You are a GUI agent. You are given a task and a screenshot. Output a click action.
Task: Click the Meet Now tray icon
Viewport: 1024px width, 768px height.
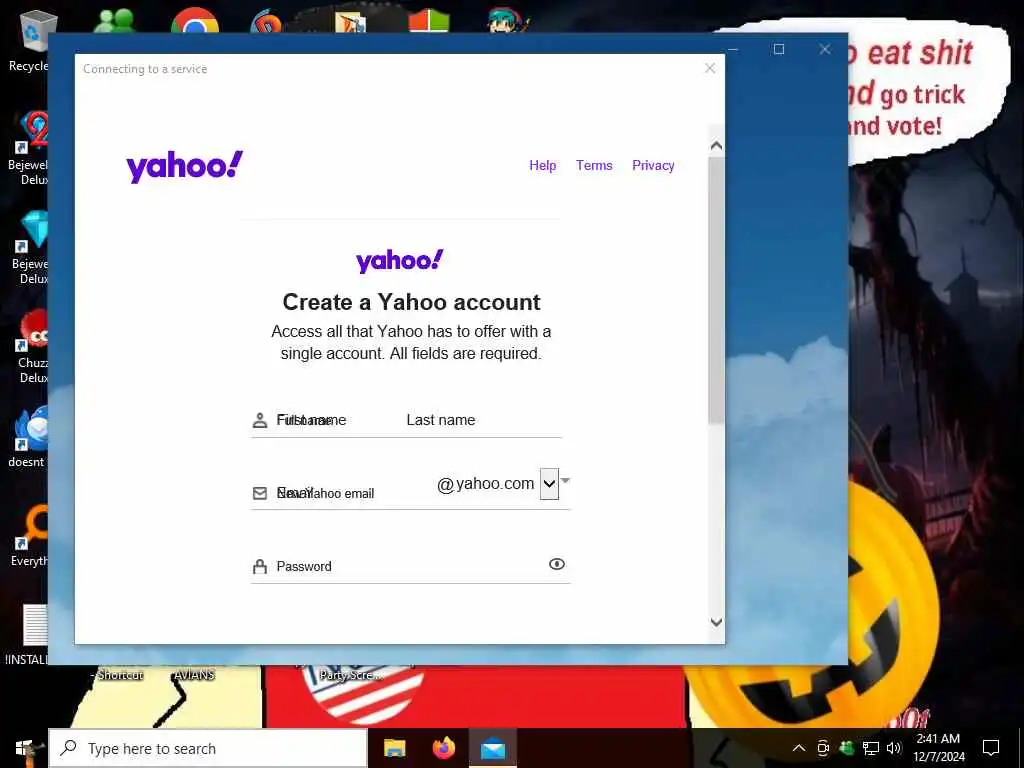(823, 748)
